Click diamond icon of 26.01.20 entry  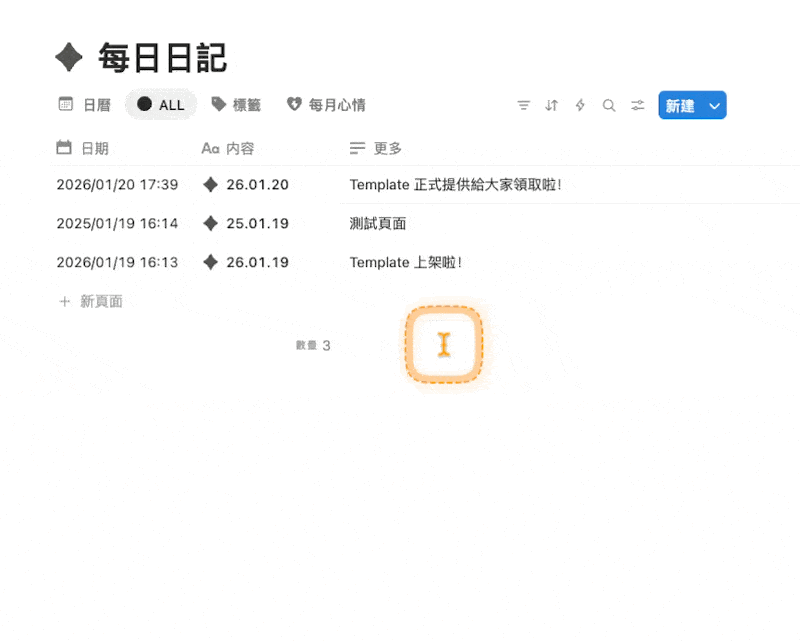pos(210,185)
